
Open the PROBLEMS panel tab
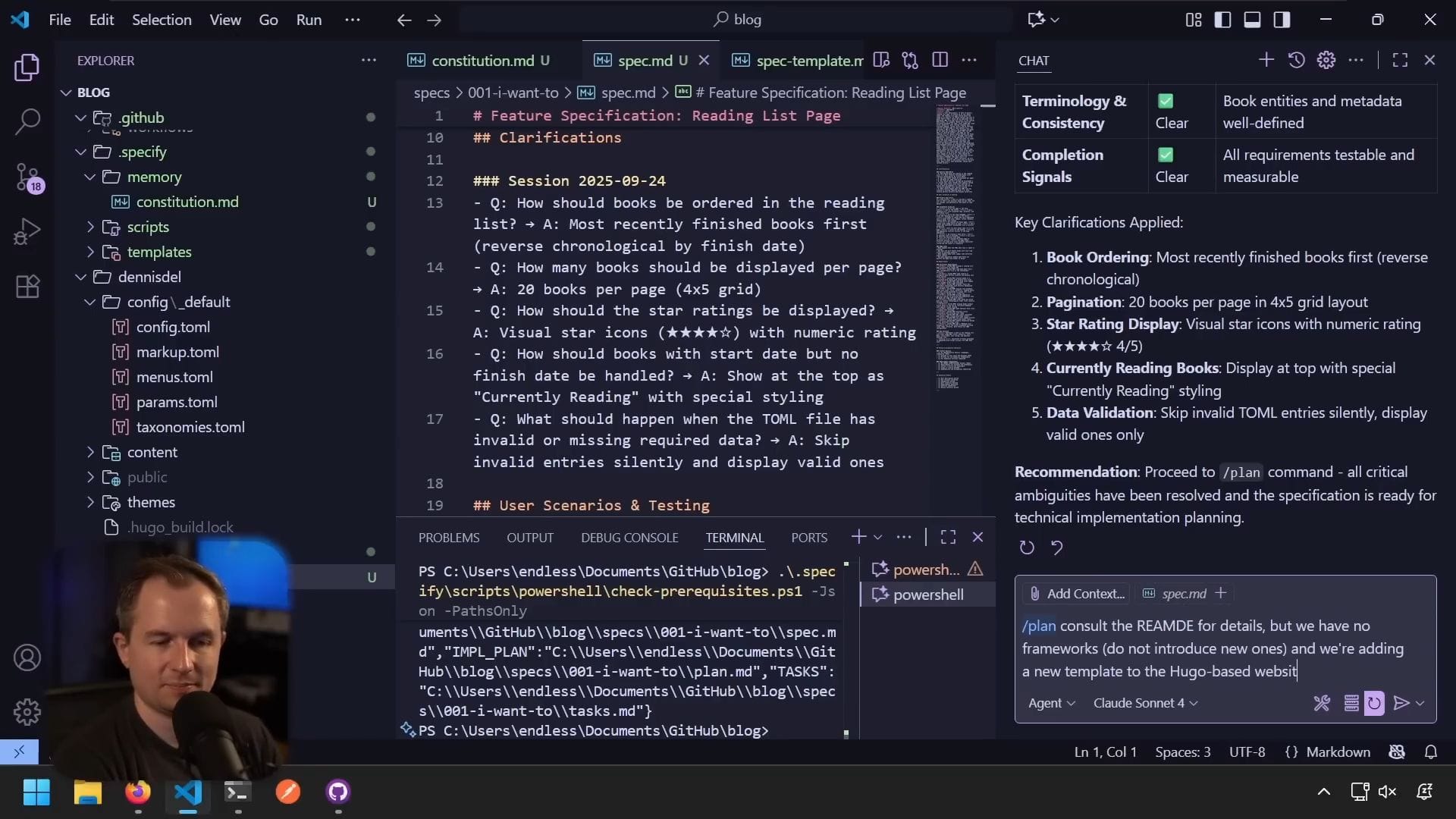point(449,538)
